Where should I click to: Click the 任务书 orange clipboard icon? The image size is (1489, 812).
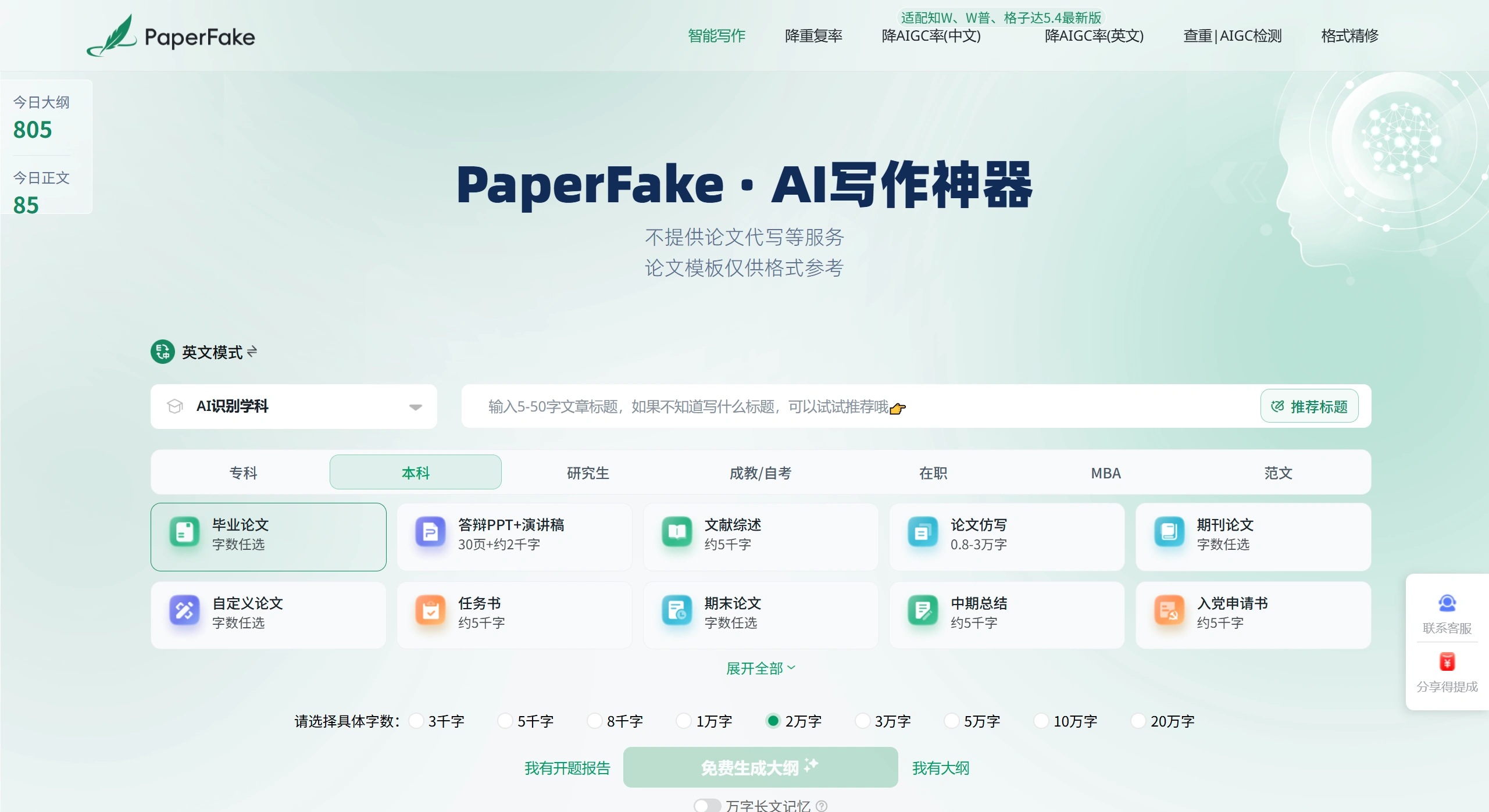430,610
